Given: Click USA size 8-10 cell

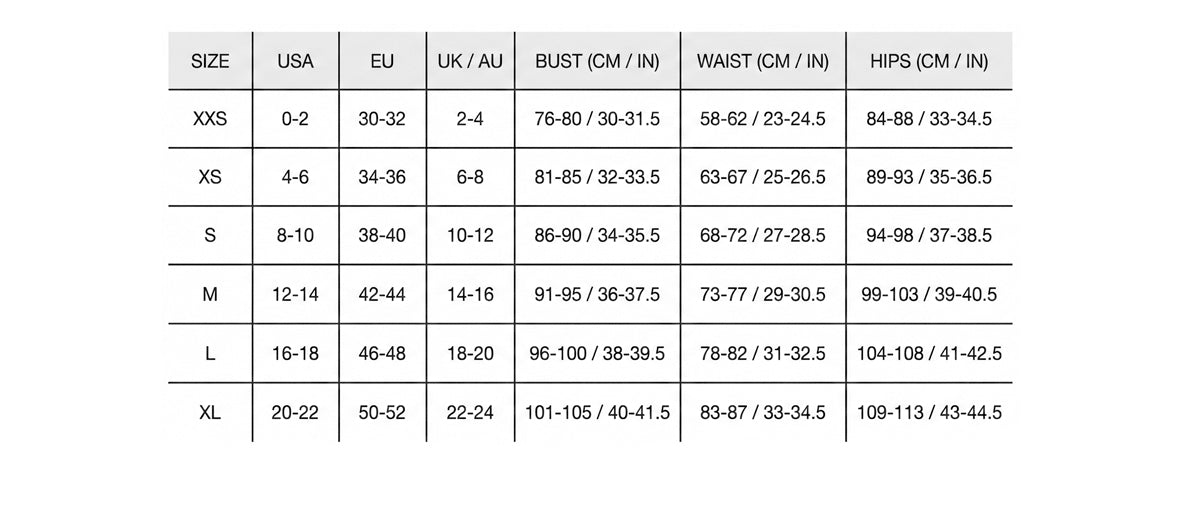Looking at the screenshot, I should [x=295, y=236].
